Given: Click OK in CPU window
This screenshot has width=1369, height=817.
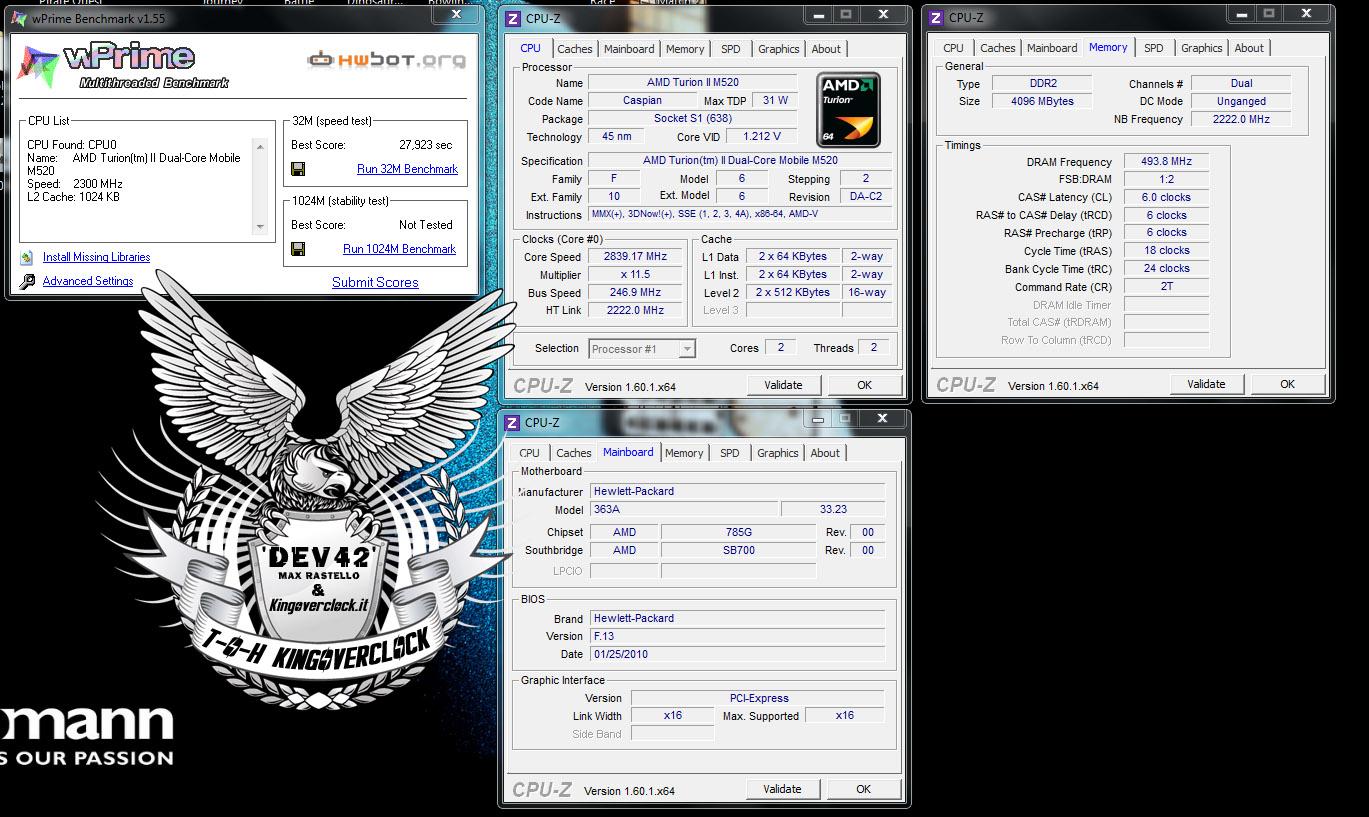Looking at the screenshot, I should pos(864,385).
